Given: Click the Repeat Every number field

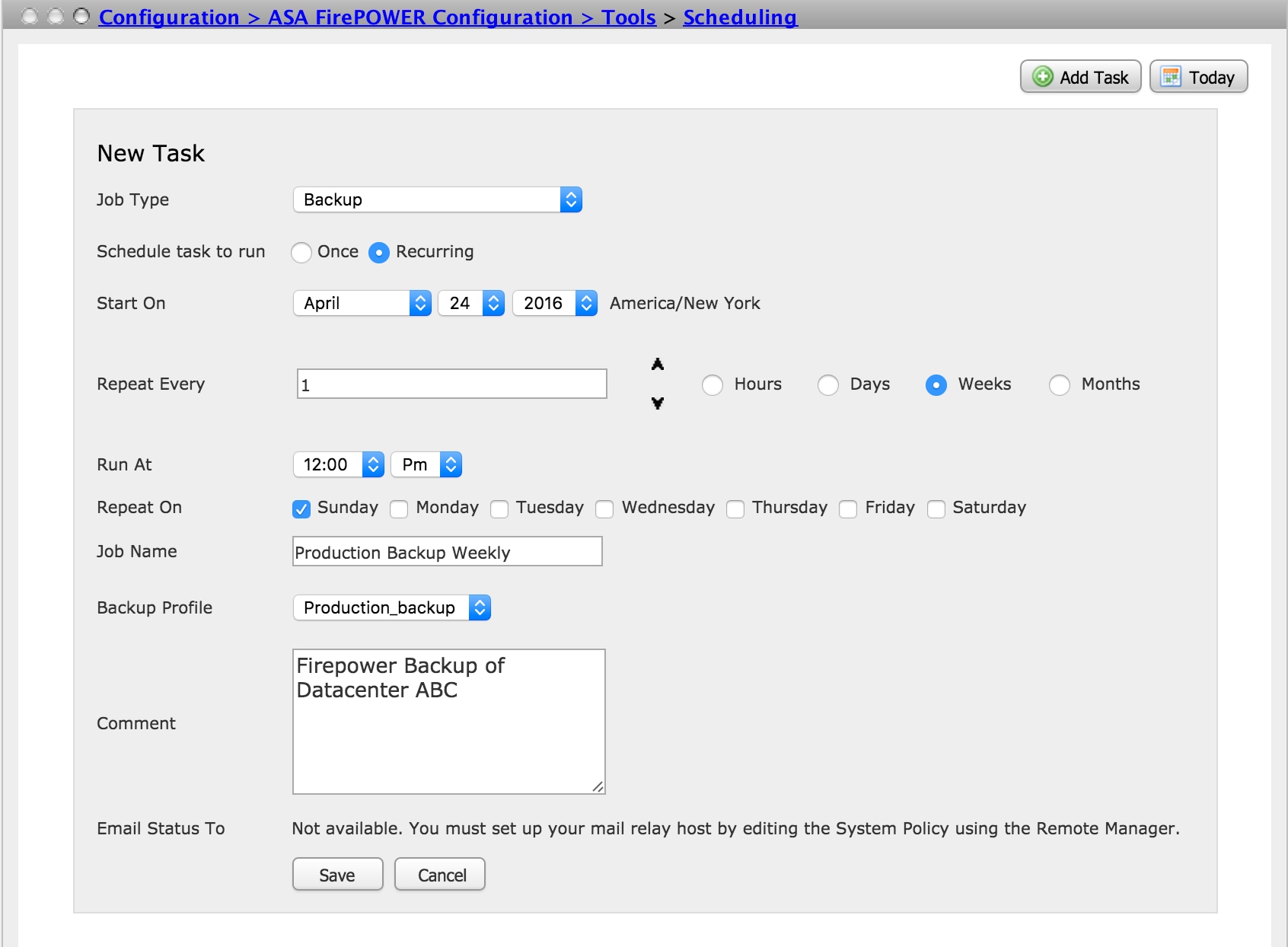Looking at the screenshot, I should click(x=451, y=384).
